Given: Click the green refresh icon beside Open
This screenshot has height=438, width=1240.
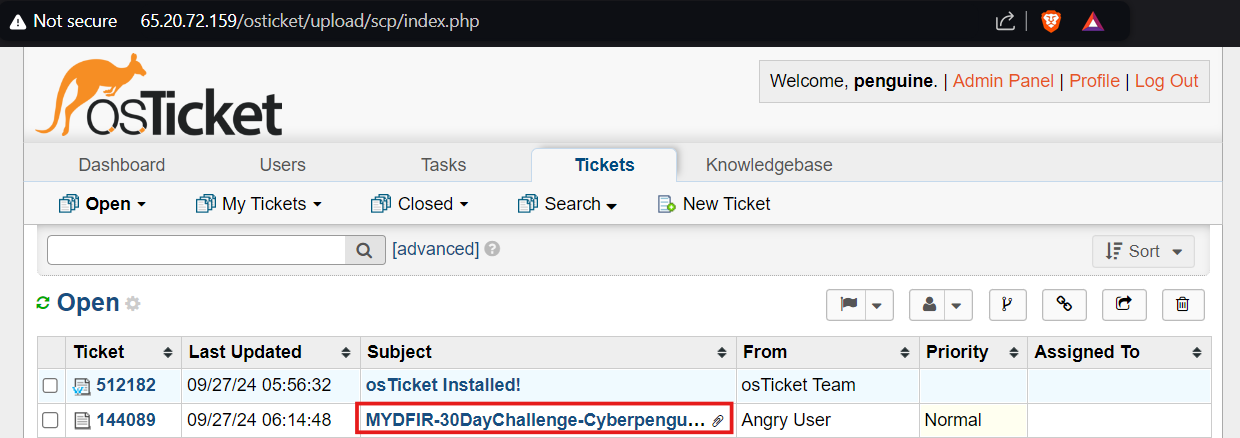Looking at the screenshot, I should click(x=43, y=303).
